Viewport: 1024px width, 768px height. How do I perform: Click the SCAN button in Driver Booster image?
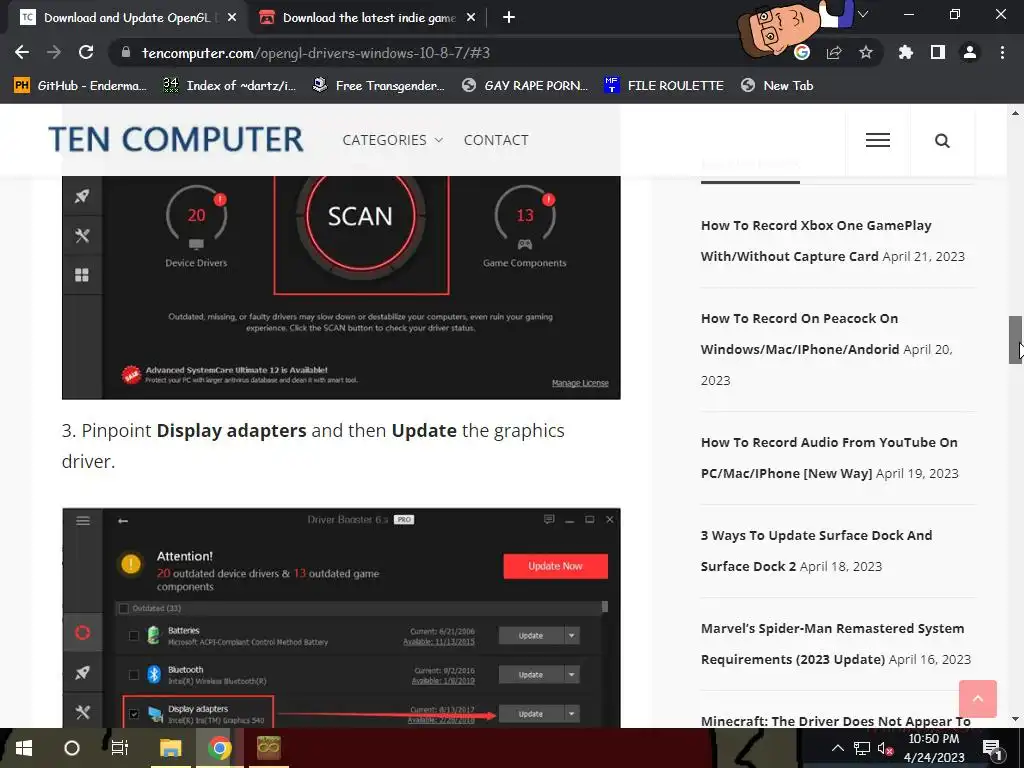tap(360, 216)
